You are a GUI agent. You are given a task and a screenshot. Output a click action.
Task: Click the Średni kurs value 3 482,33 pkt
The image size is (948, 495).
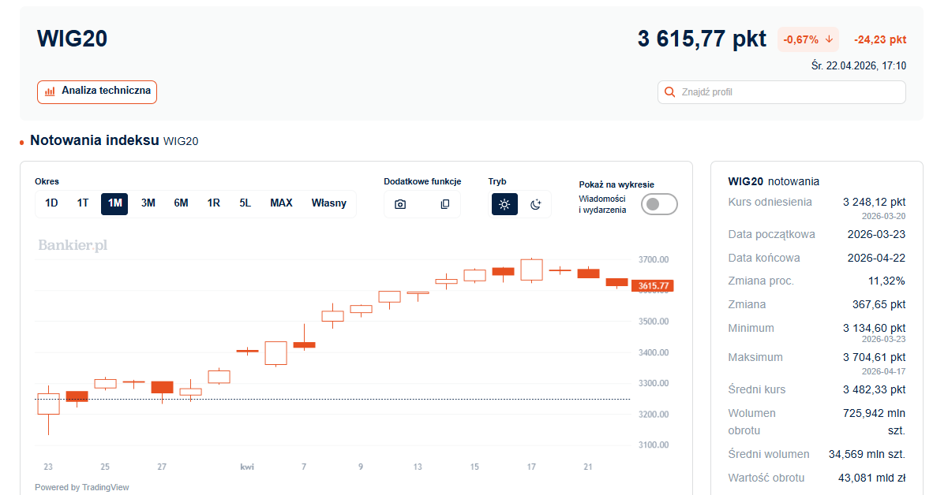click(x=874, y=390)
